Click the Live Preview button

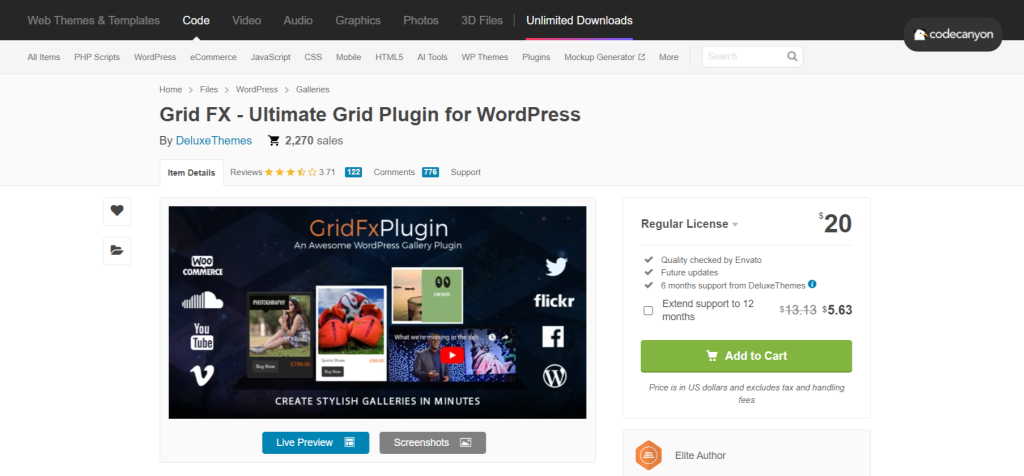tap(315, 443)
